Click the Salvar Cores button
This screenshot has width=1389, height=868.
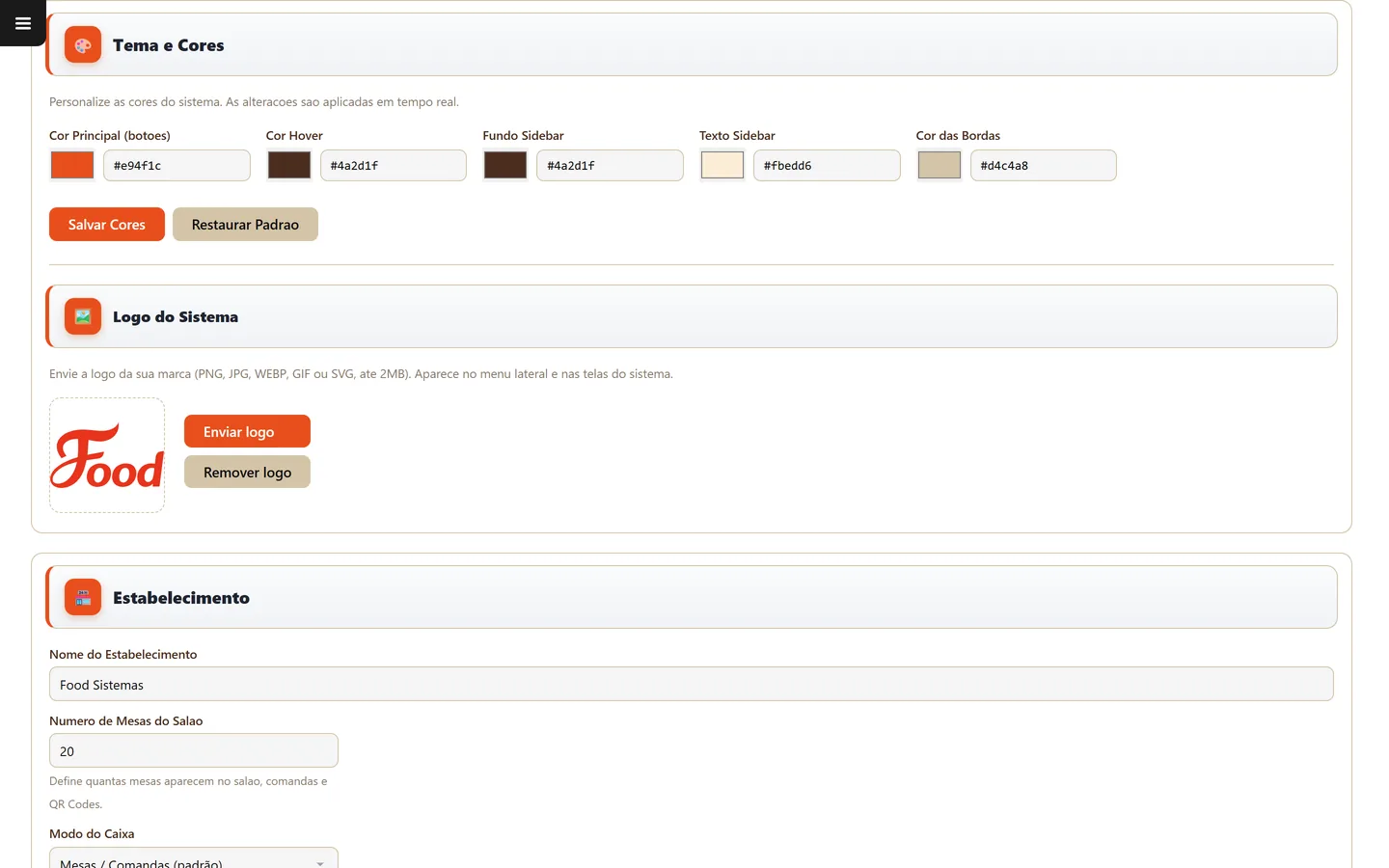(107, 225)
